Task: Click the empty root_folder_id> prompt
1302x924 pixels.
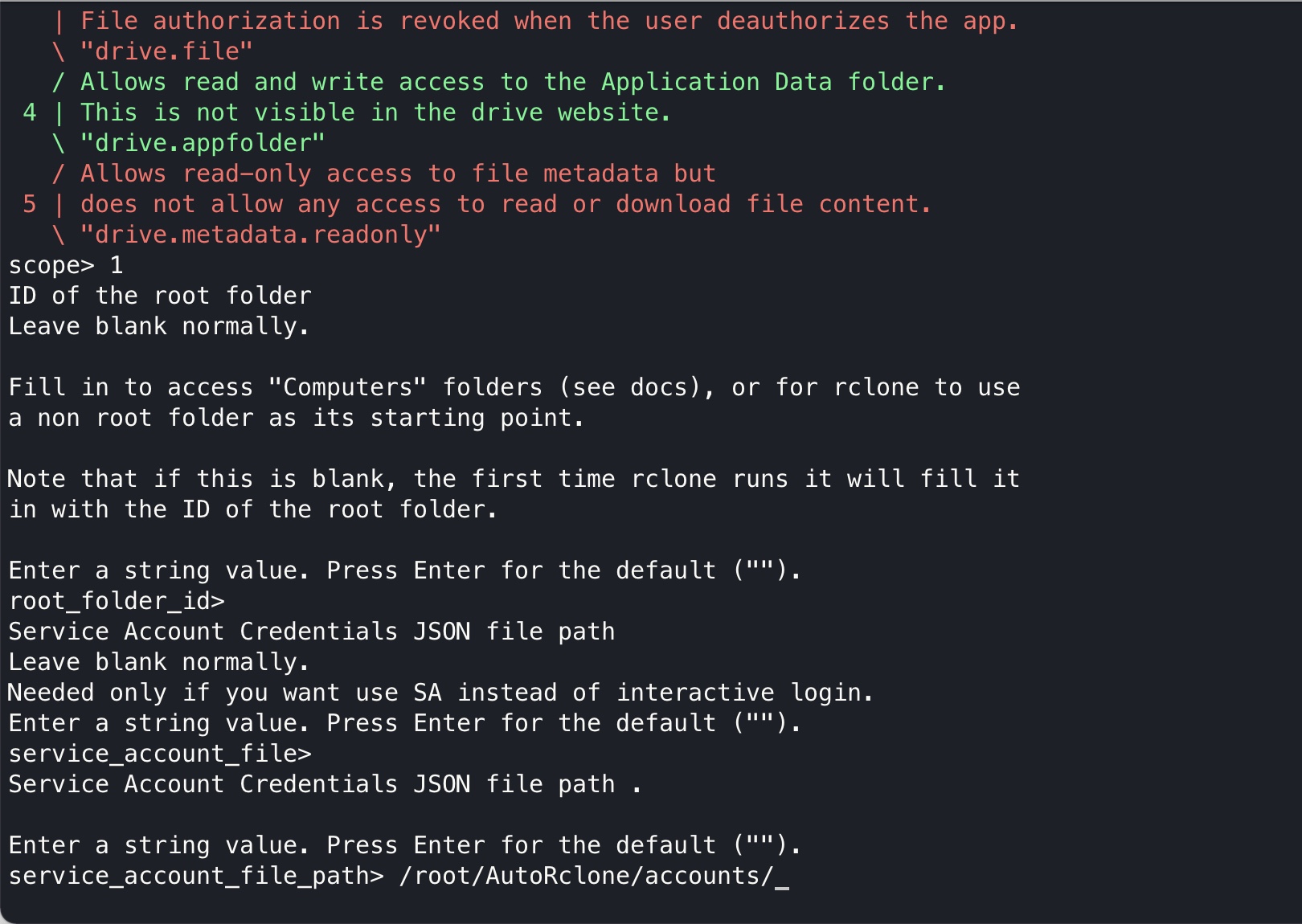Action: click(117, 602)
